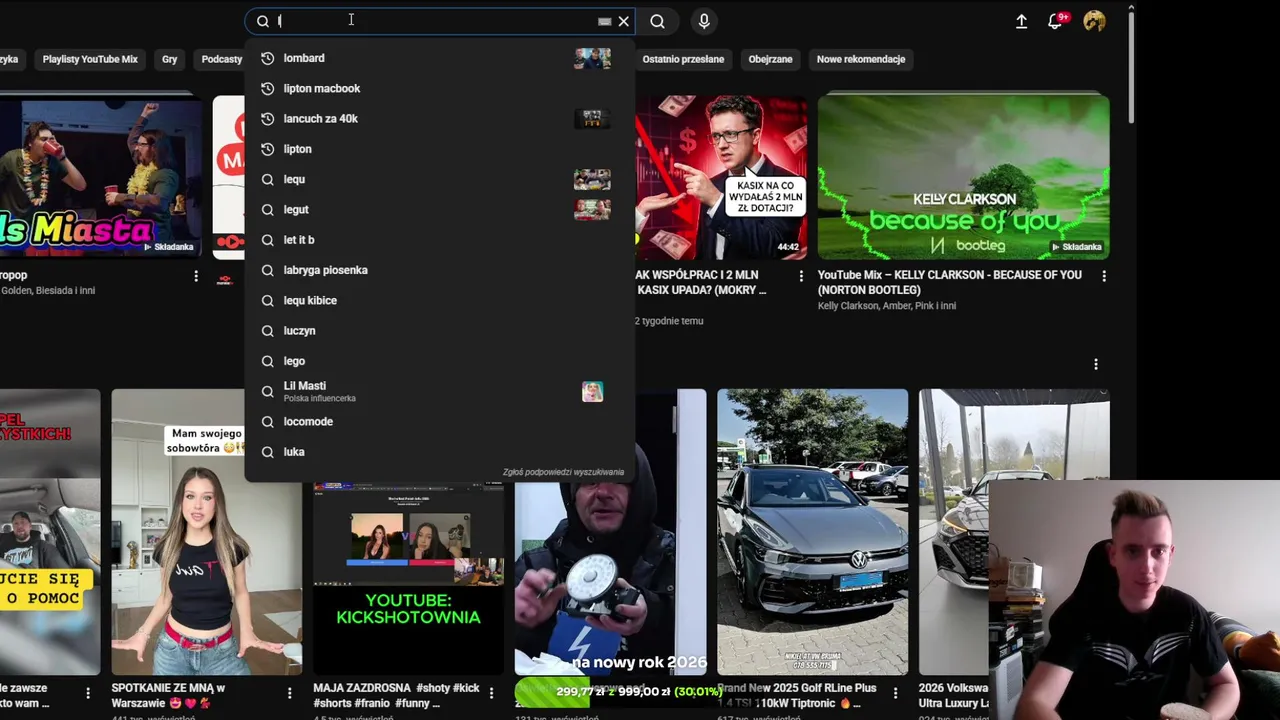Open the 'YouTube Mix – KELLY CLARKSON' title
The width and height of the screenshot is (1280, 720).
pyautogui.click(x=950, y=282)
